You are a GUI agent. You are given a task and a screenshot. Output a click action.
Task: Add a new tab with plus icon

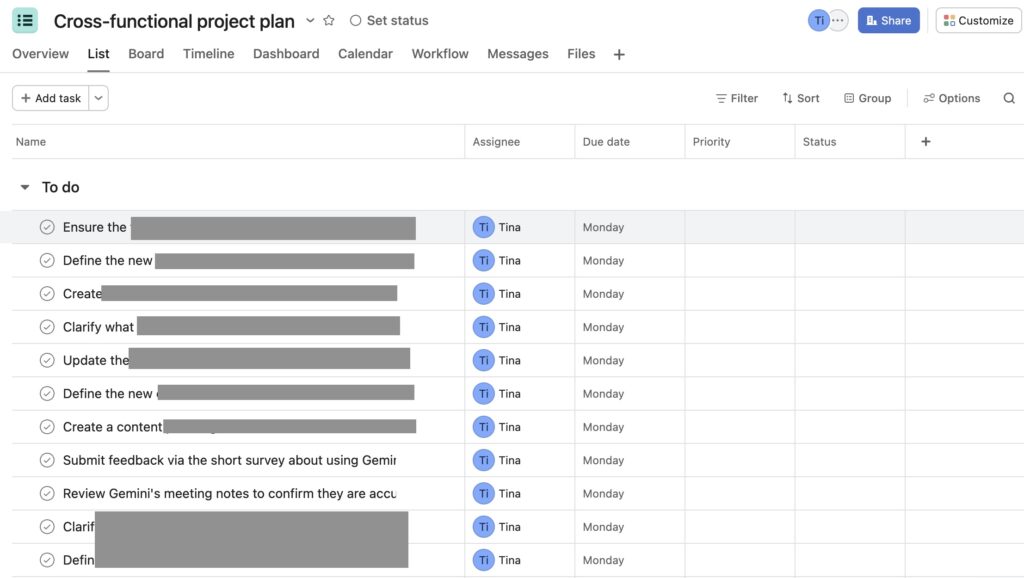click(619, 55)
